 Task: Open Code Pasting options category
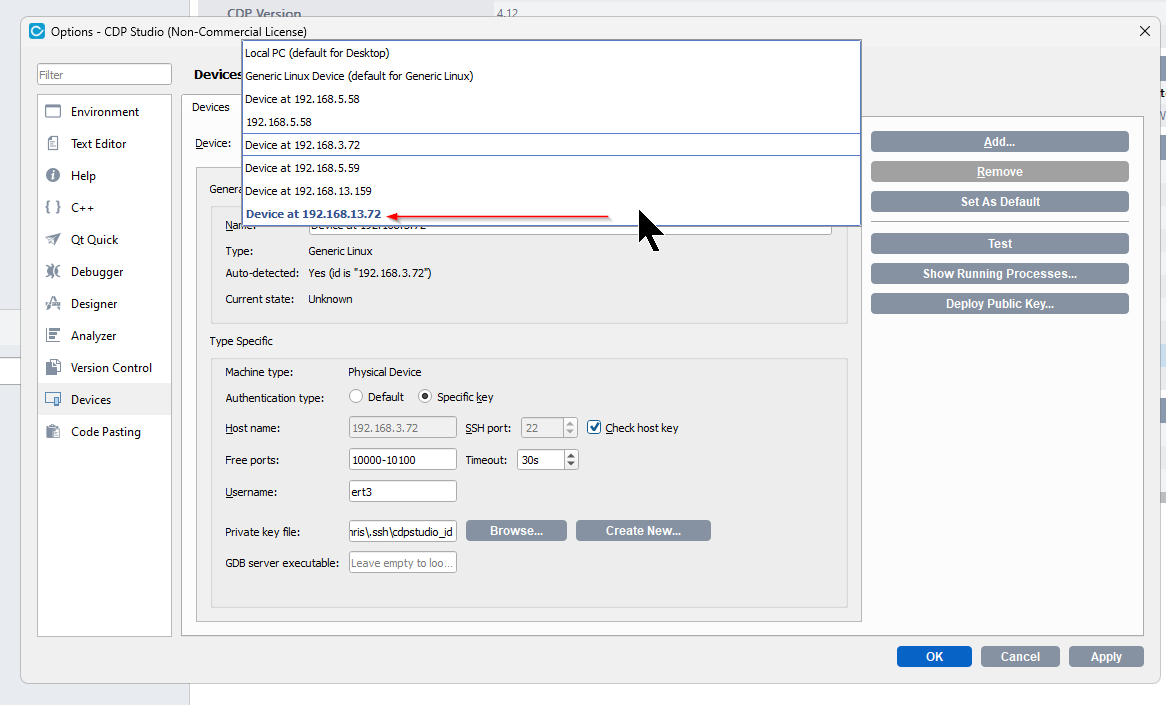[104, 431]
